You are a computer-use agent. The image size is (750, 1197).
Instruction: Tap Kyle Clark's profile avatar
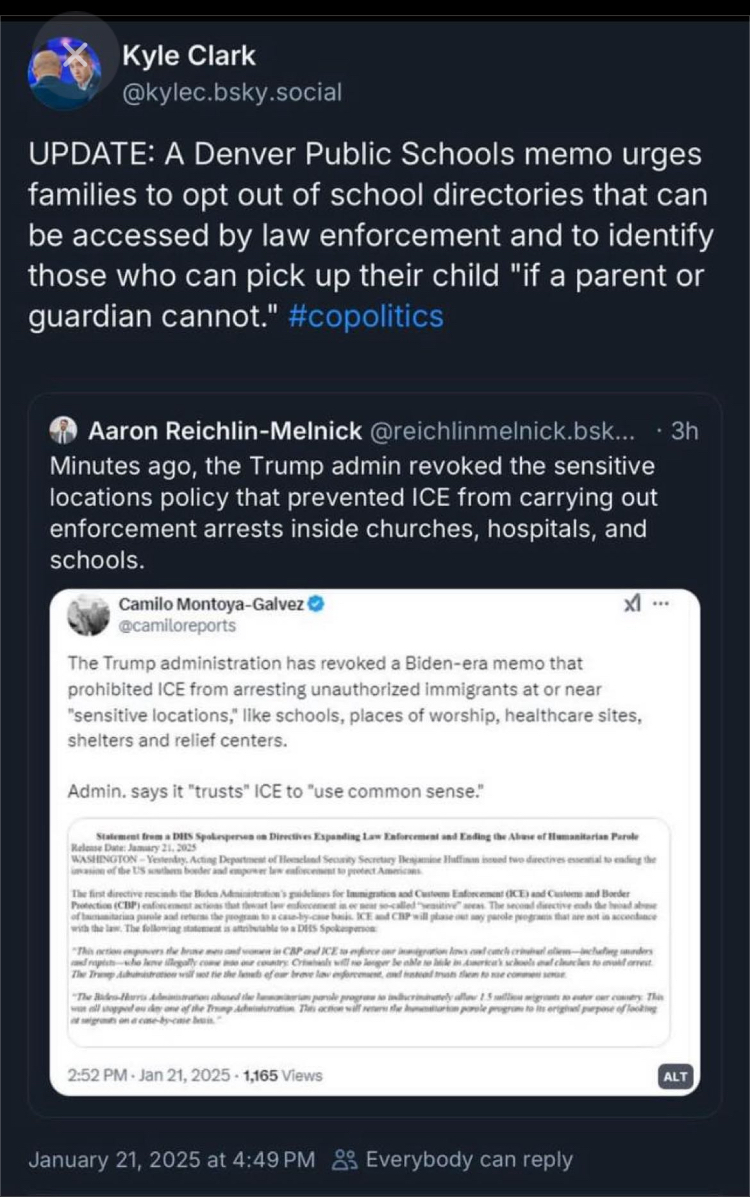click(64, 73)
